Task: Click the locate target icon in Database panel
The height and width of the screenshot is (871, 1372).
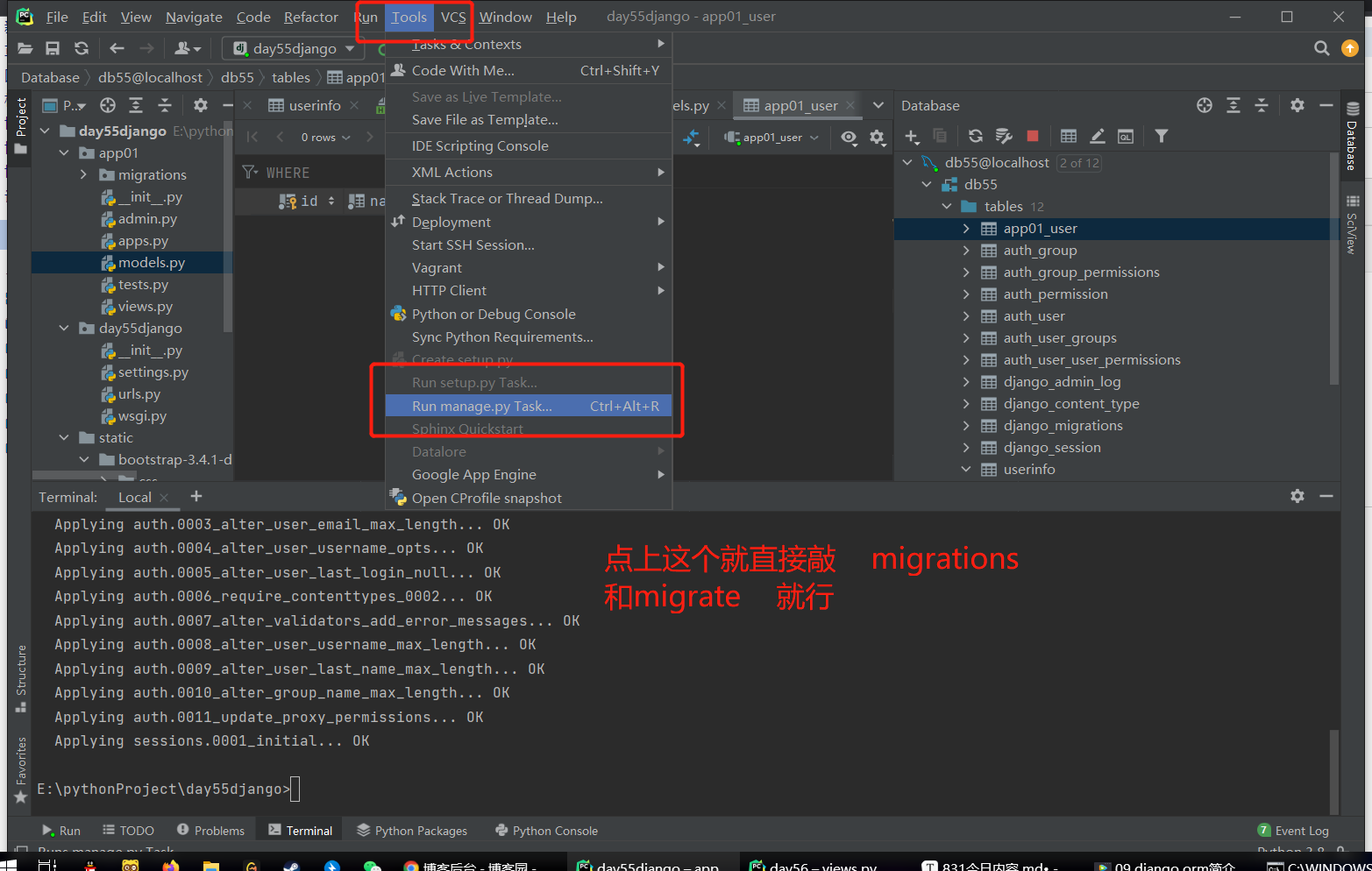Action: tap(1205, 105)
